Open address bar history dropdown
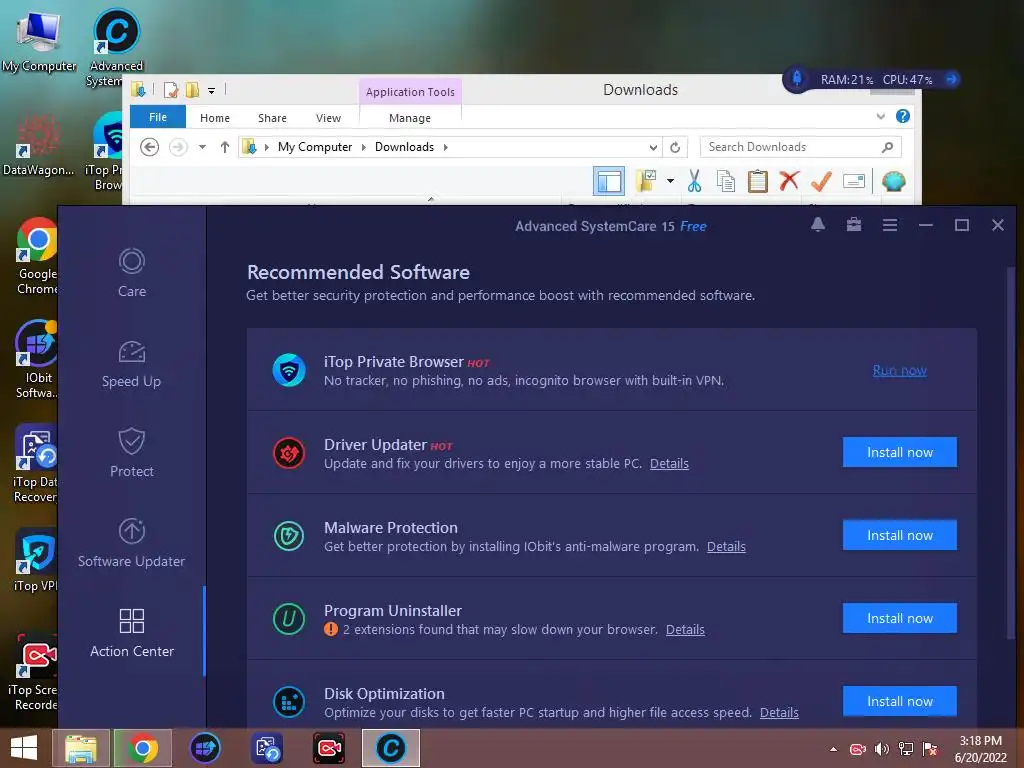The height and width of the screenshot is (768, 1024). point(652,148)
